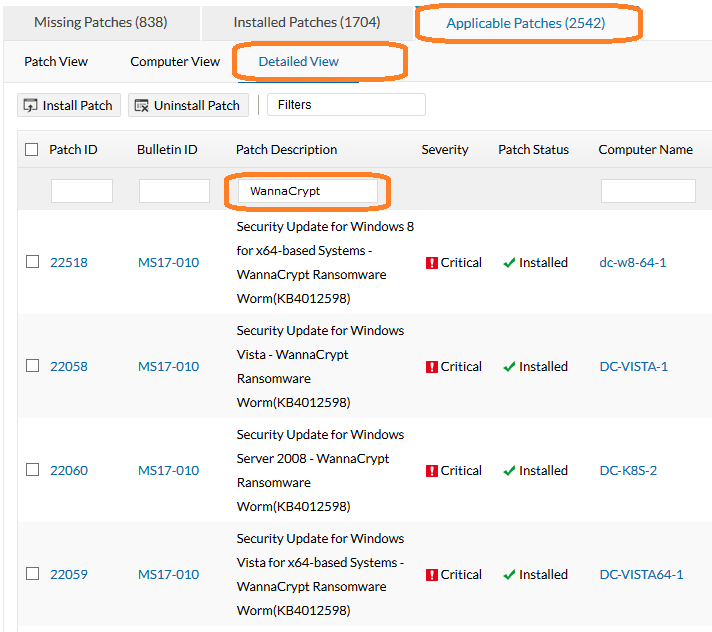The width and height of the screenshot is (712, 632).
Task: Click red Critical severity icon for patch 22060
Action: 431,471
